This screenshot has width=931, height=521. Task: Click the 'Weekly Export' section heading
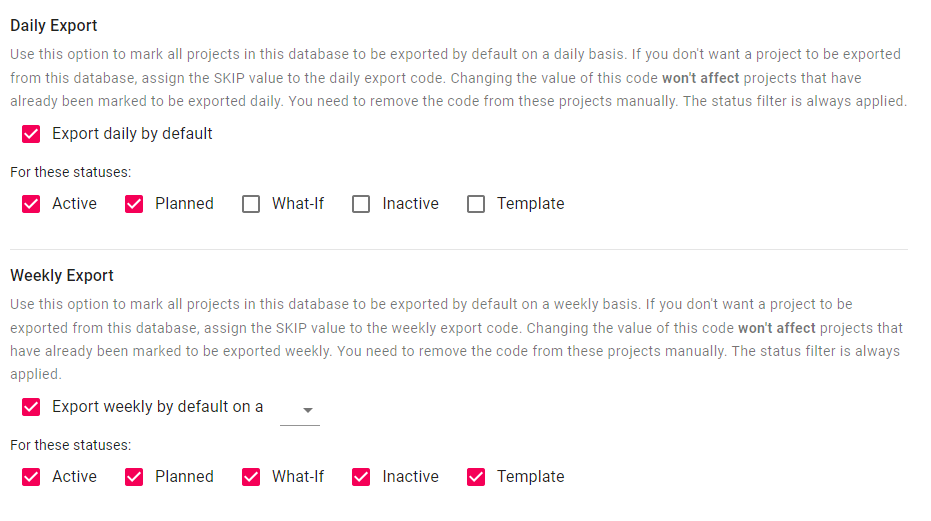tap(62, 276)
